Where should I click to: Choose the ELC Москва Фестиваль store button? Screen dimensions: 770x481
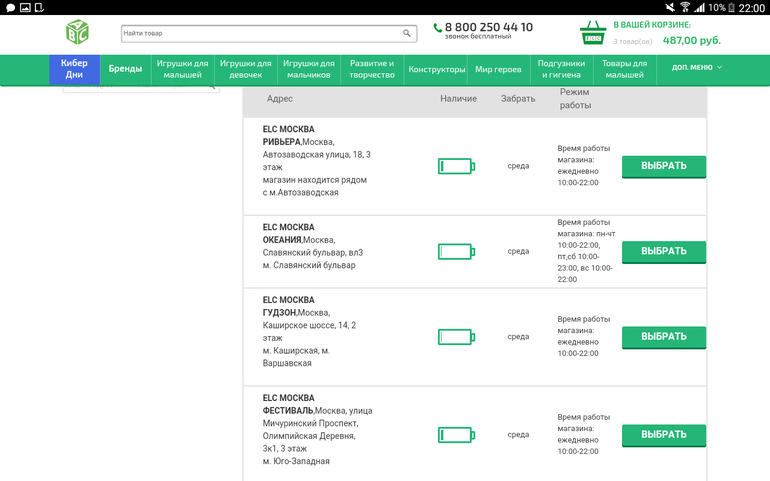pos(663,435)
